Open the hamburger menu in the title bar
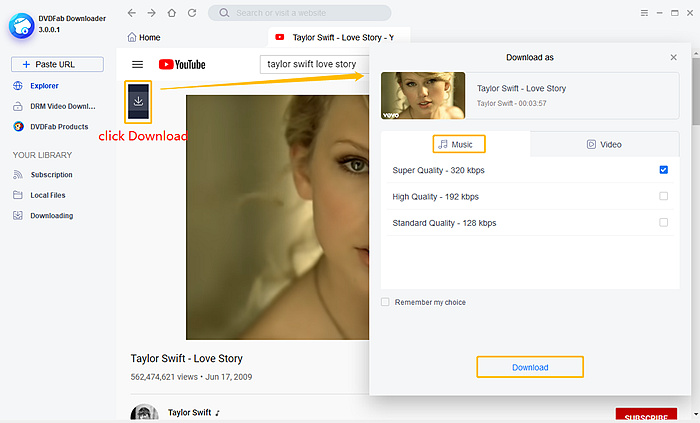The image size is (700, 423). [x=644, y=13]
